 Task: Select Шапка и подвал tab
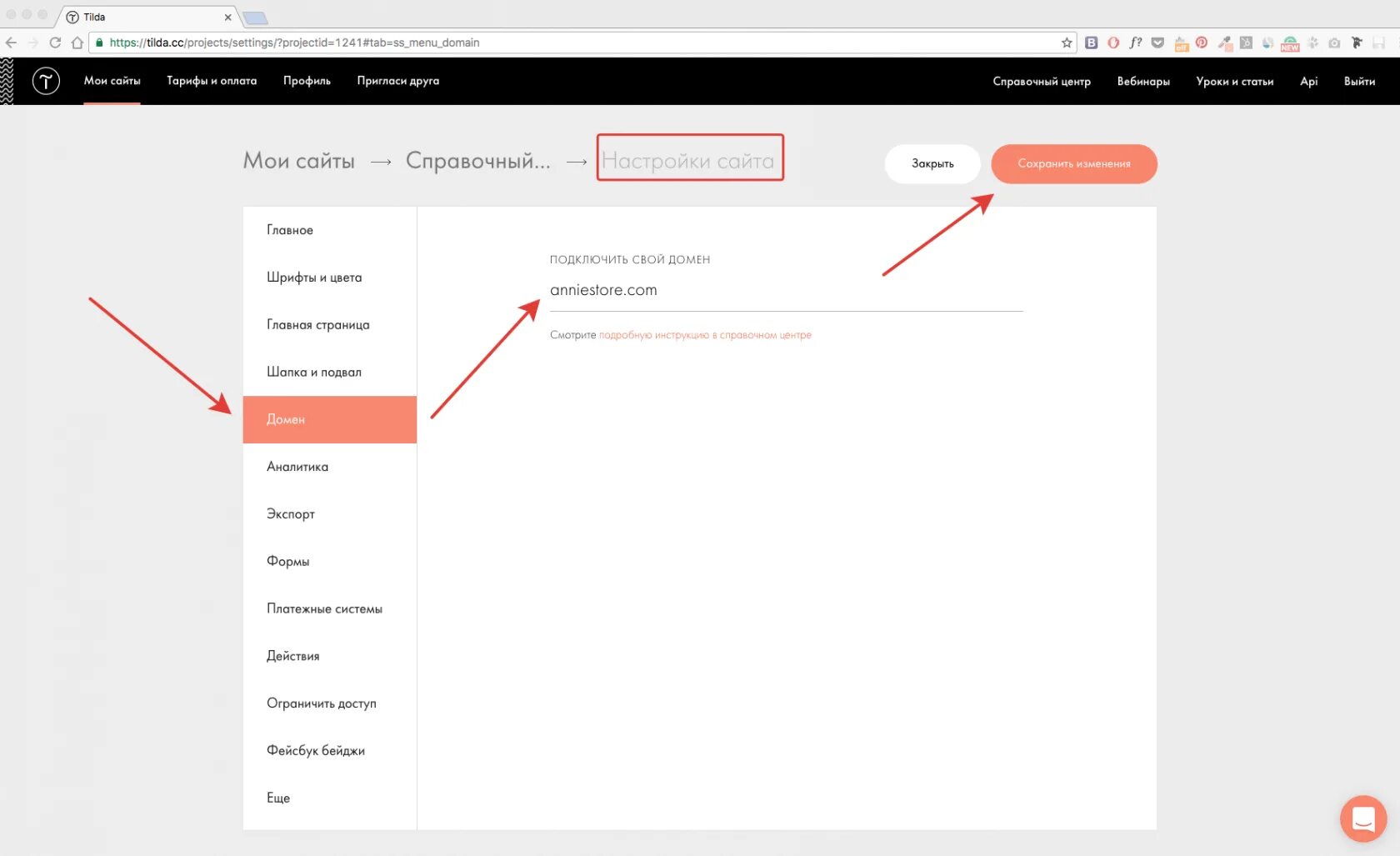point(330,372)
